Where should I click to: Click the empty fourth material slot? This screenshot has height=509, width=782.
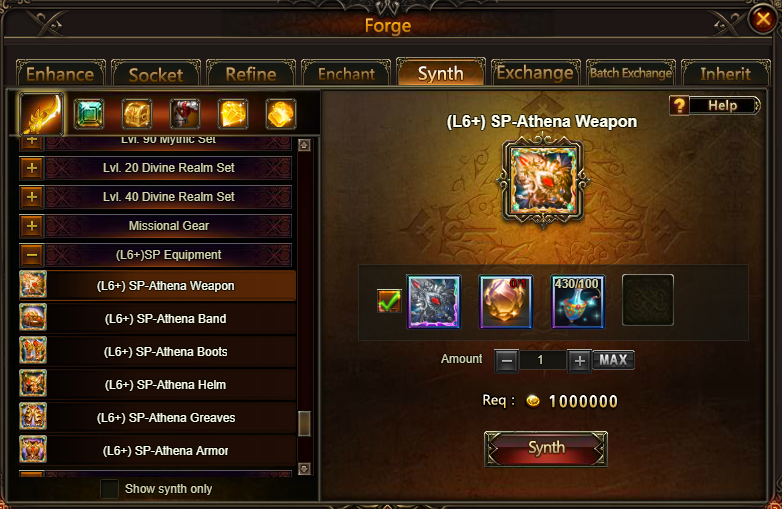point(648,300)
